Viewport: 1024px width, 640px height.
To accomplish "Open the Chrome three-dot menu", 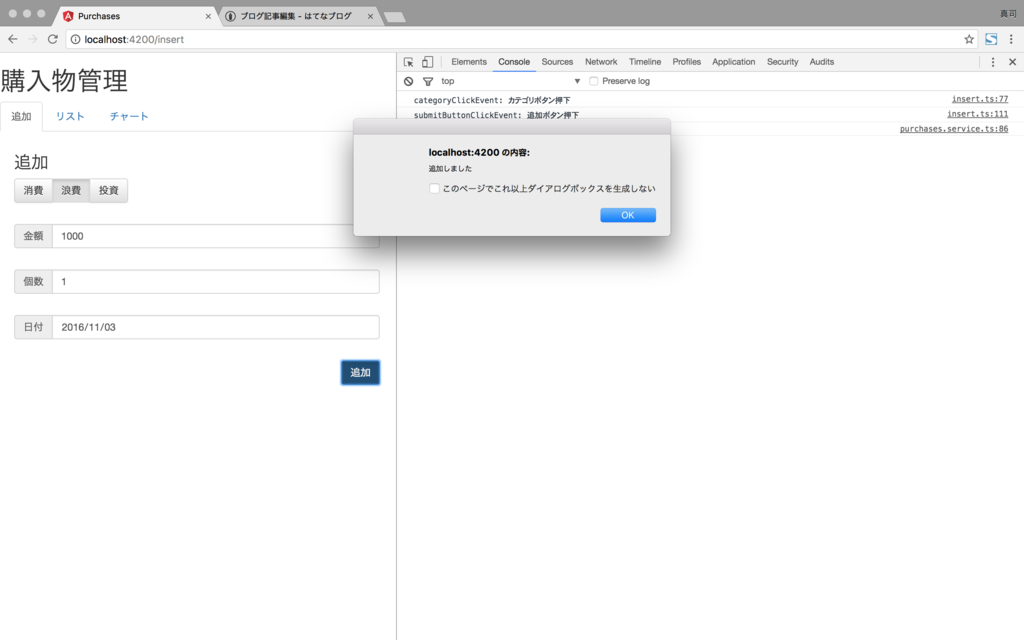I will (x=1011, y=39).
